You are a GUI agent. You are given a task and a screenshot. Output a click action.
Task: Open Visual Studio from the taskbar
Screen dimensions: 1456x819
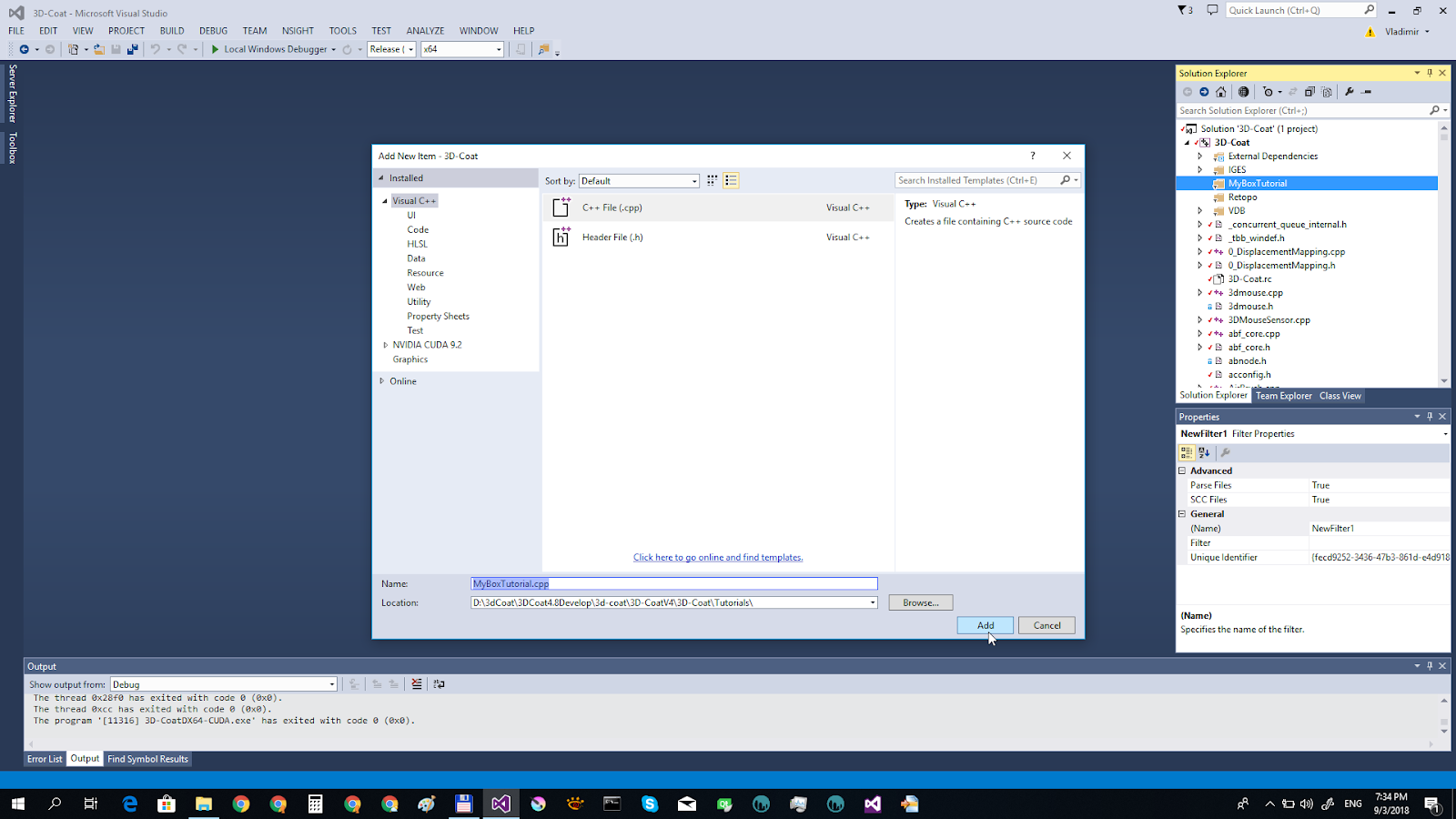click(500, 804)
